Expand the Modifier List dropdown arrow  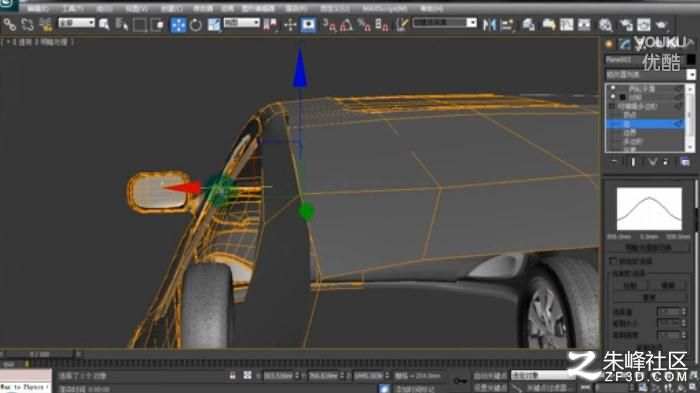pos(691,75)
